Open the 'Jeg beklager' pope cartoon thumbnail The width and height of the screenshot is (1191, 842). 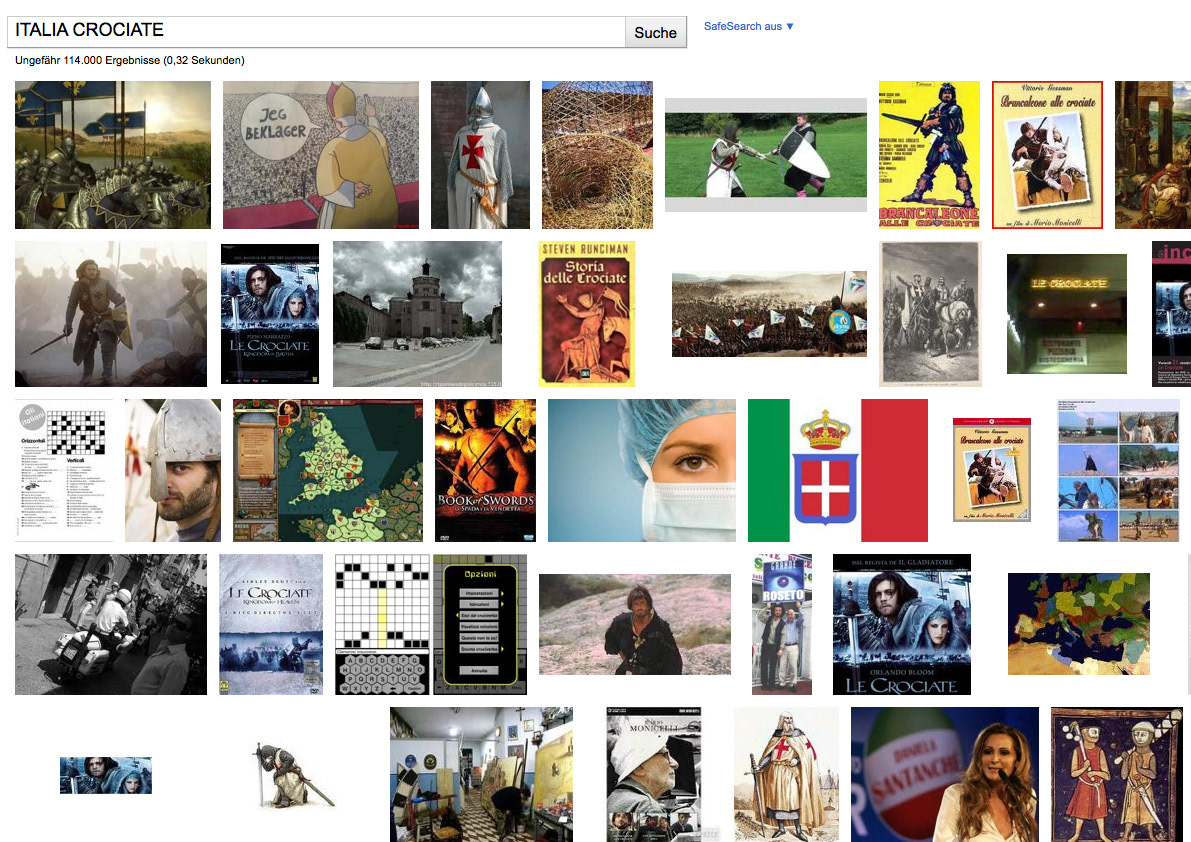tap(321, 155)
